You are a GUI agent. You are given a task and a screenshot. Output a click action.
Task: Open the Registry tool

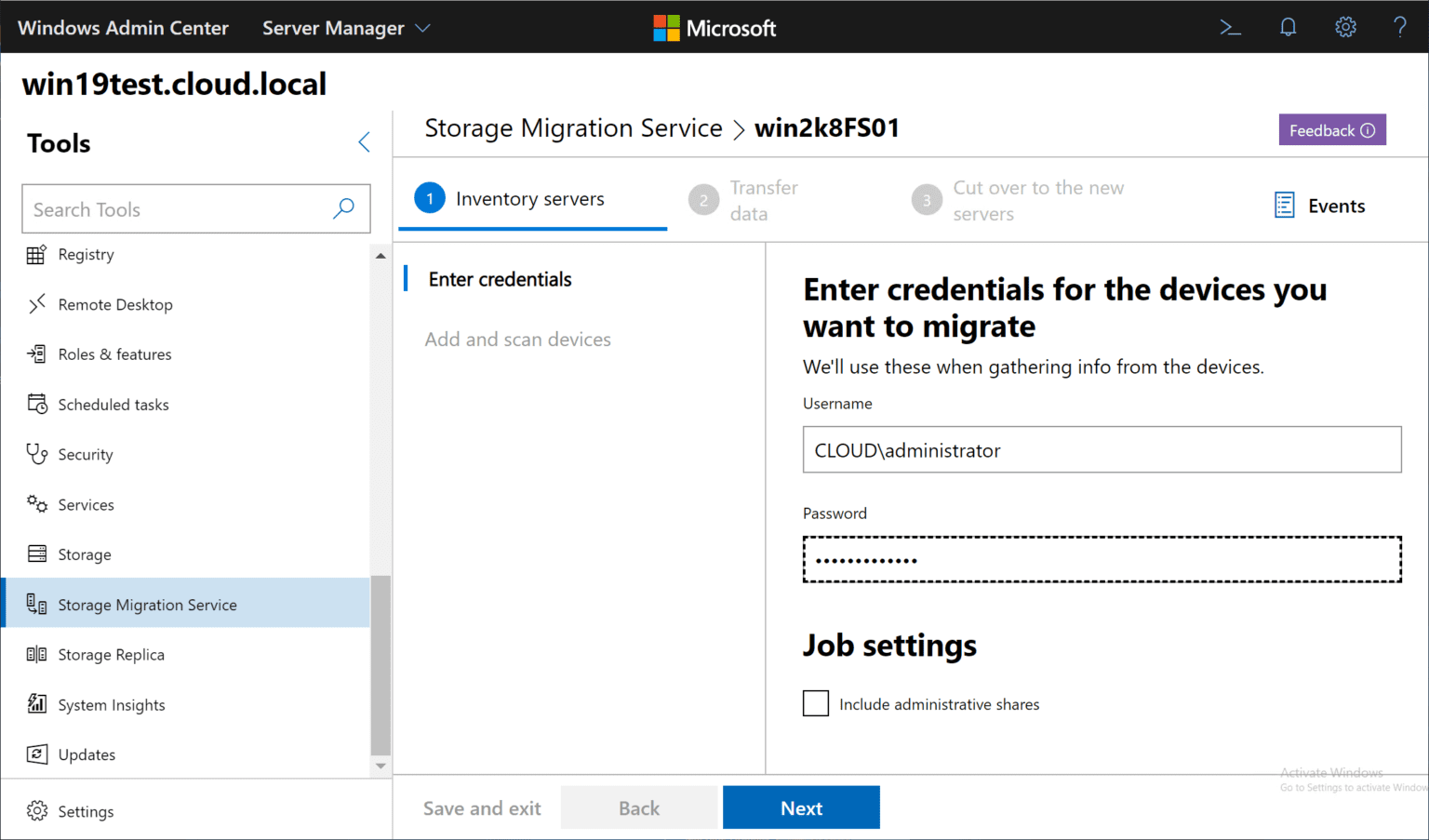pyautogui.click(x=86, y=254)
